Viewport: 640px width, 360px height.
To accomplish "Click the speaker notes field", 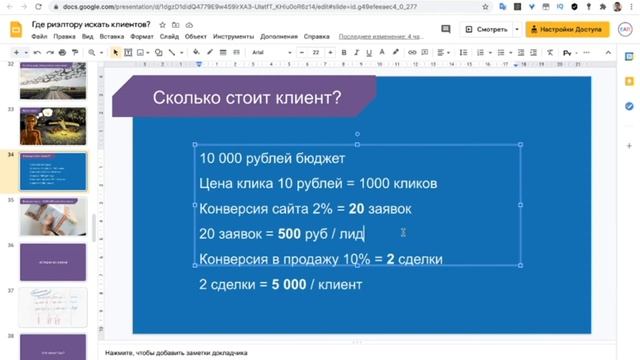I will (x=357, y=353).
